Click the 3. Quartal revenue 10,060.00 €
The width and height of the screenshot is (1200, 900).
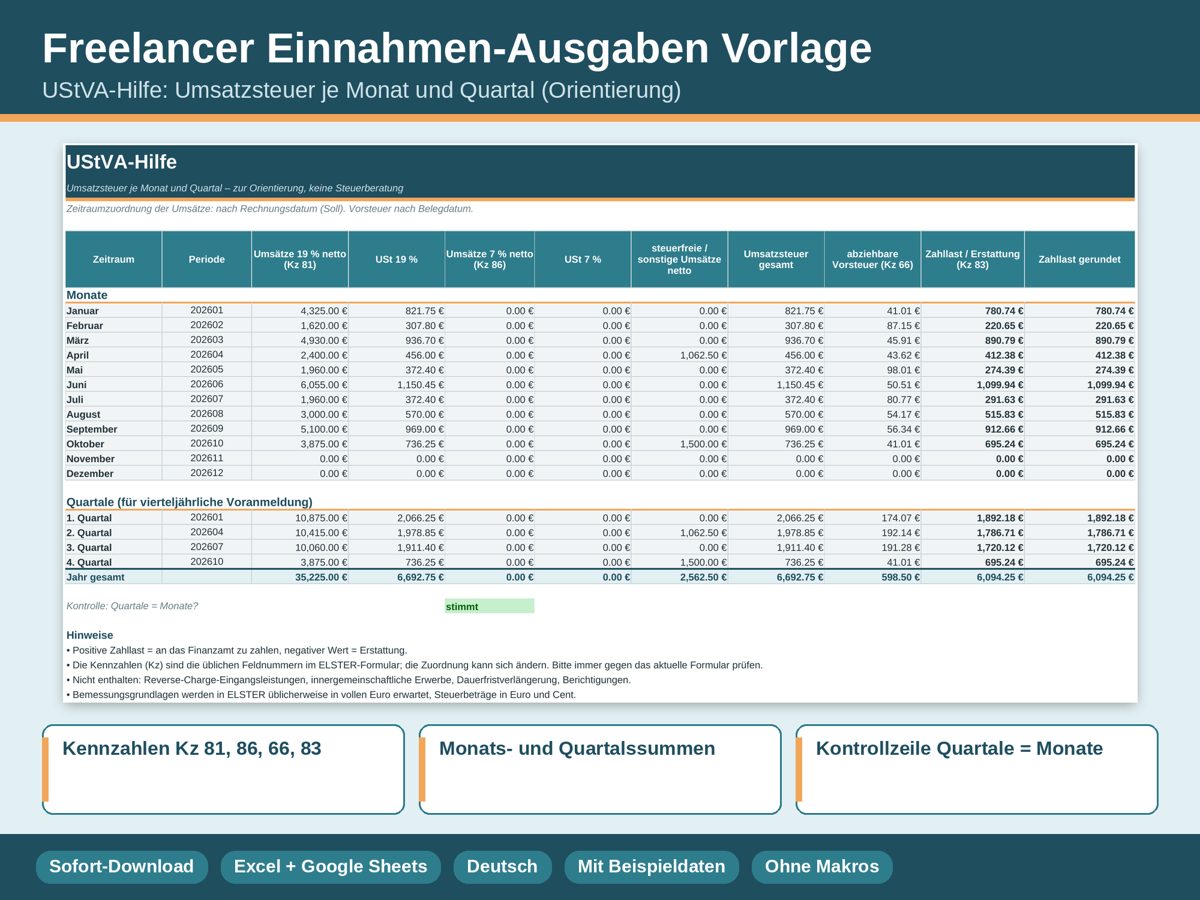click(300, 548)
